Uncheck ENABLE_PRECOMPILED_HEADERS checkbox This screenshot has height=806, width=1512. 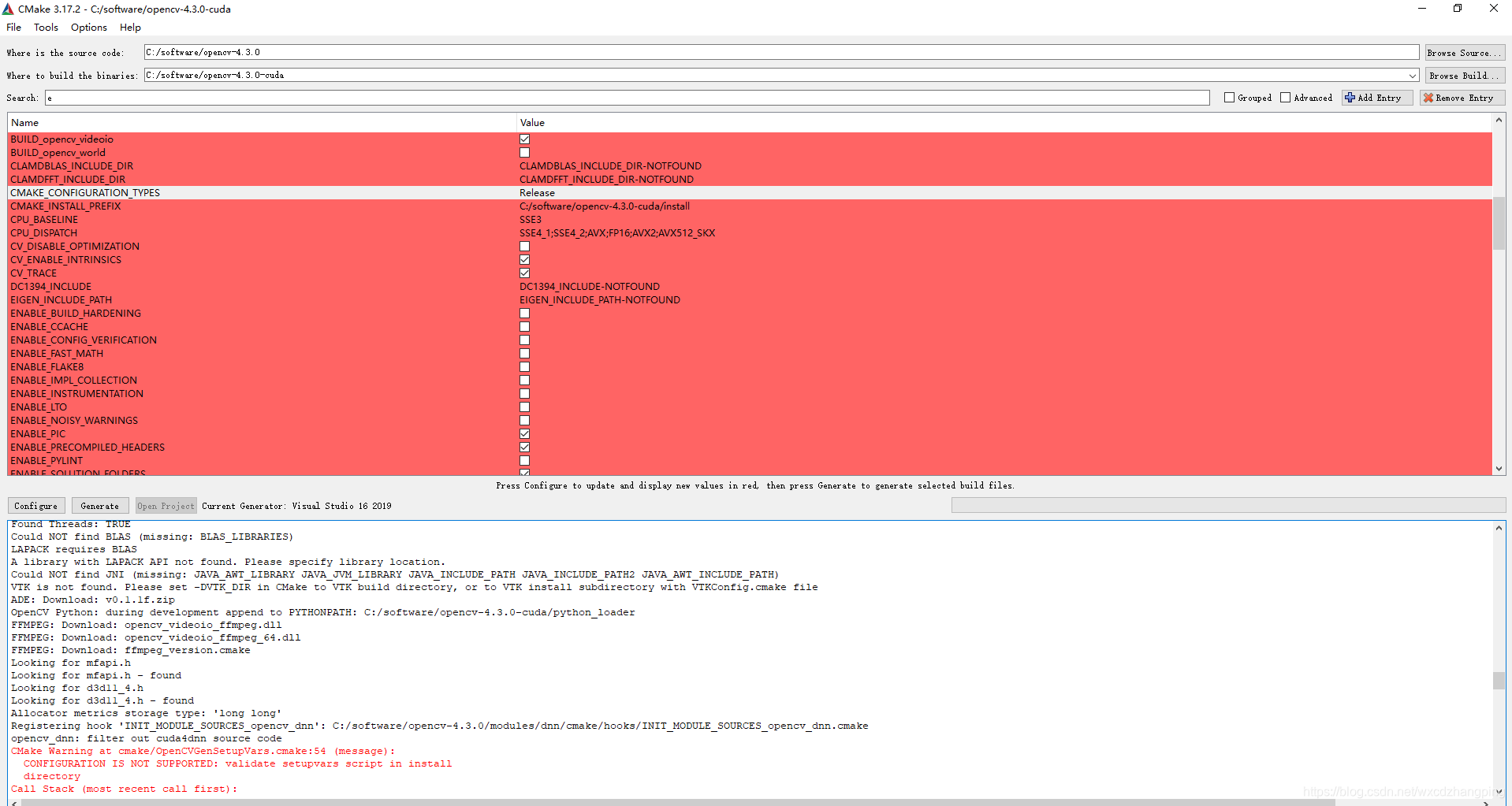[x=524, y=448]
